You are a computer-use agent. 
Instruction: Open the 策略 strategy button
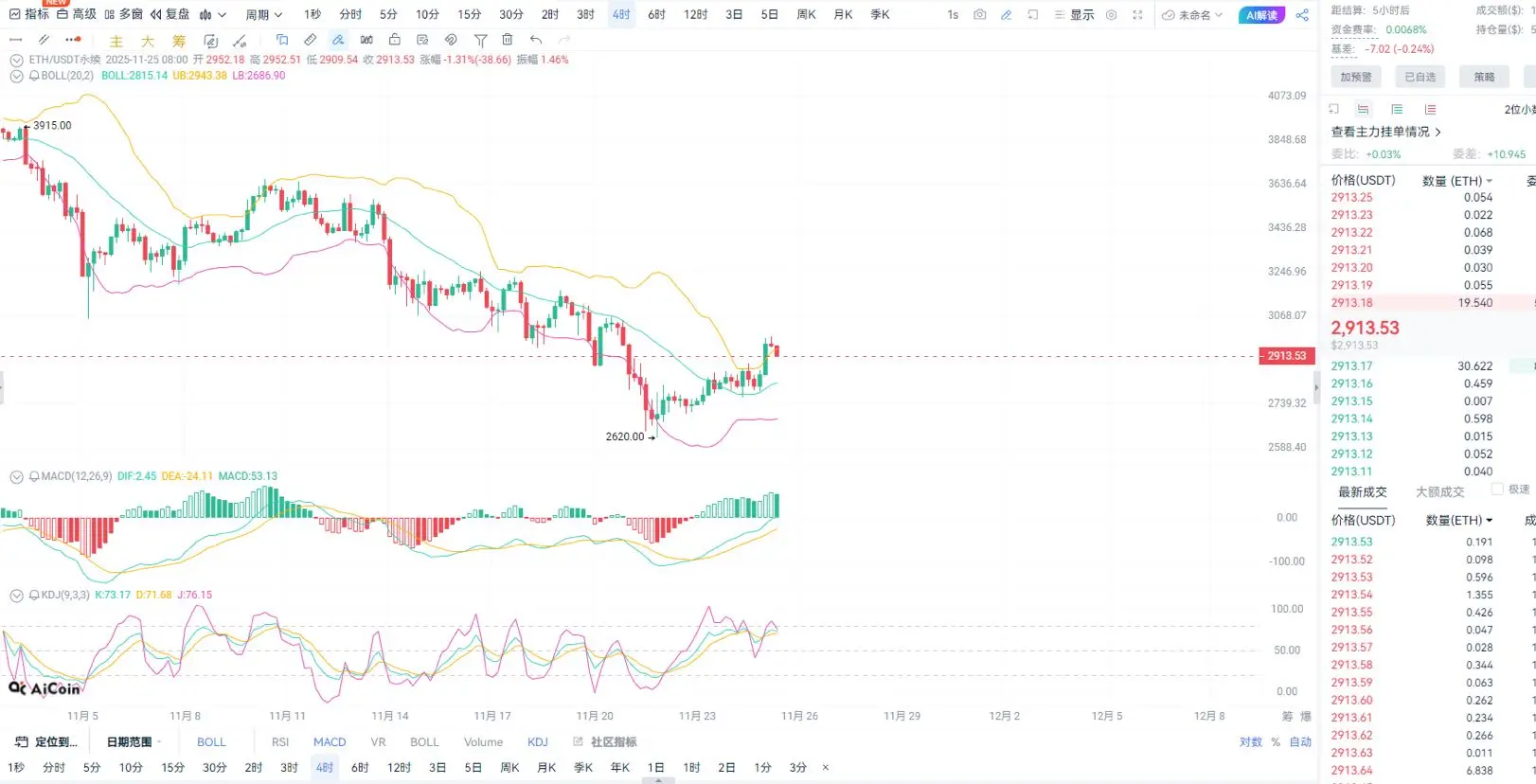click(x=1485, y=77)
